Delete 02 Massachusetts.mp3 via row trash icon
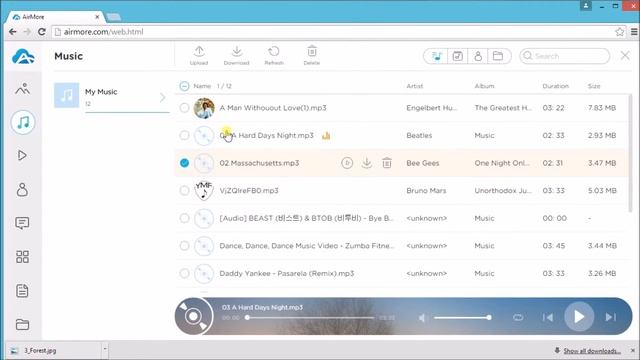This screenshot has height=360, width=640. pyautogui.click(x=387, y=163)
